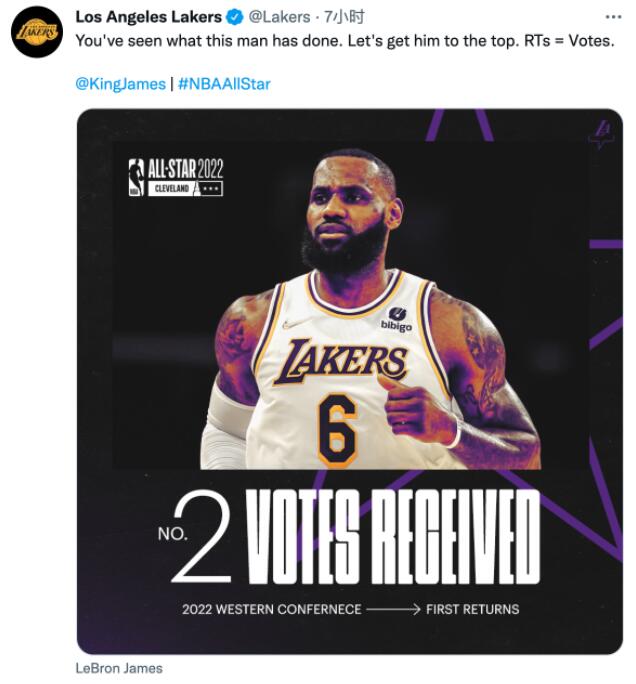Click the FIRST RETURNS text in image
The height and width of the screenshot is (684, 636).
(x=473, y=609)
